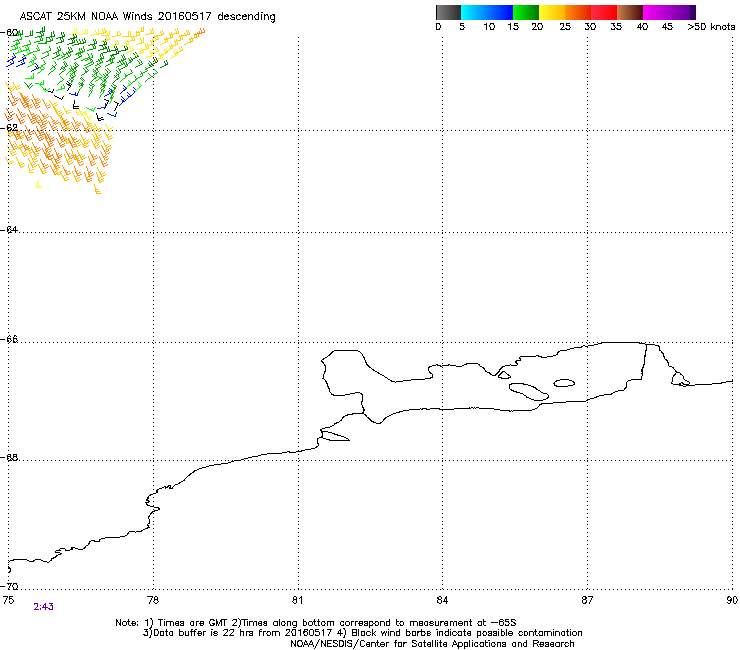Image resolution: width=740 pixels, height=650 pixels.
Task: Click the longitude label 87
Action: coord(587,600)
